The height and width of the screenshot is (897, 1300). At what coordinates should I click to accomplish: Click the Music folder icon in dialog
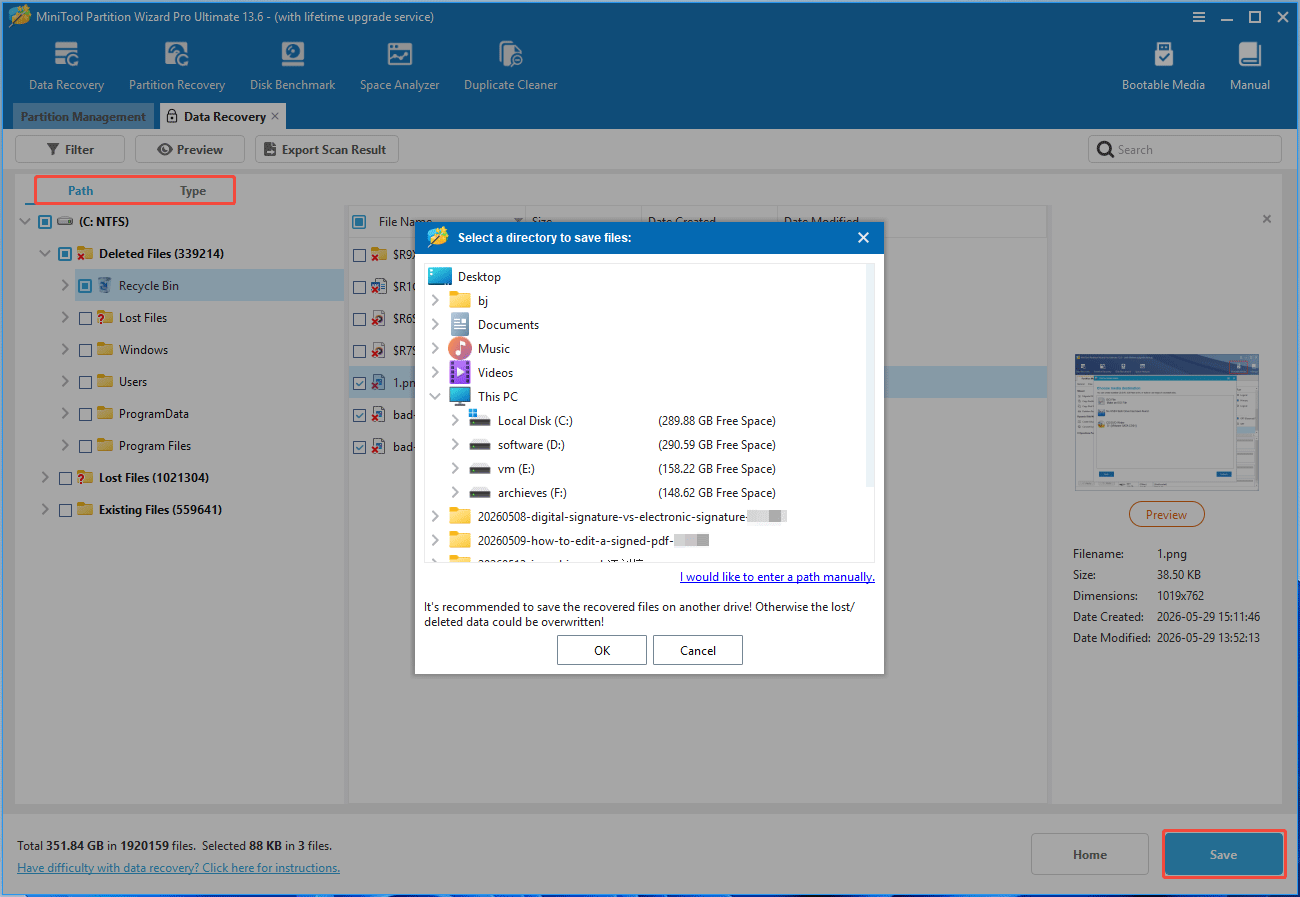[460, 348]
